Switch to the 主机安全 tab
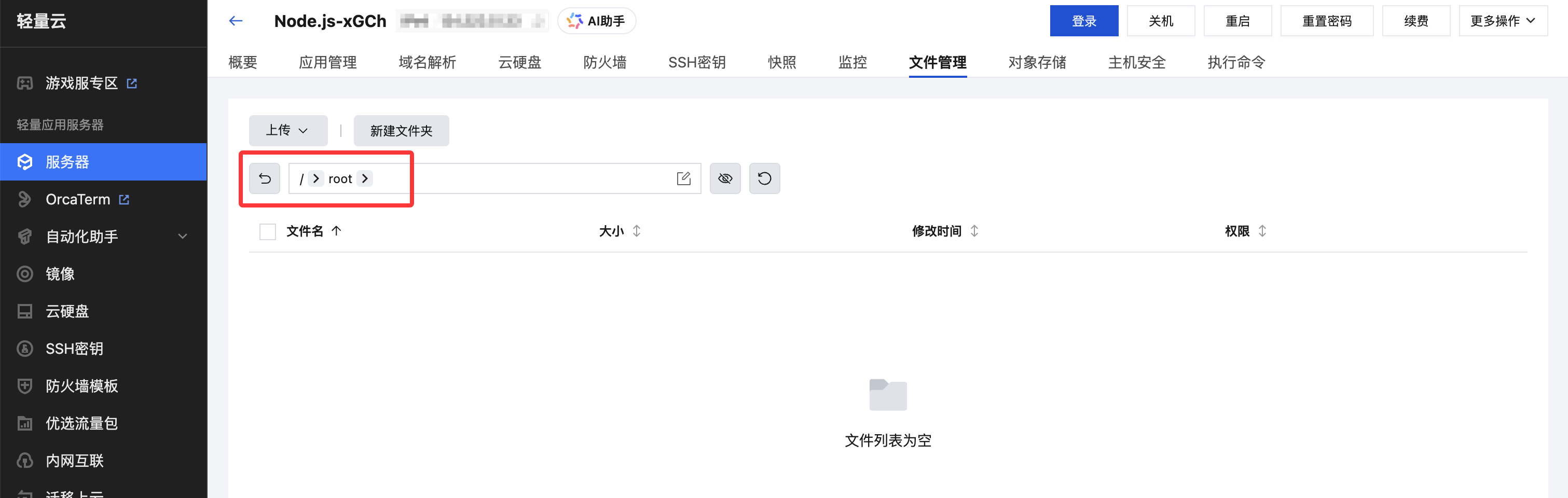1568x498 pixels. (1137, 62)
